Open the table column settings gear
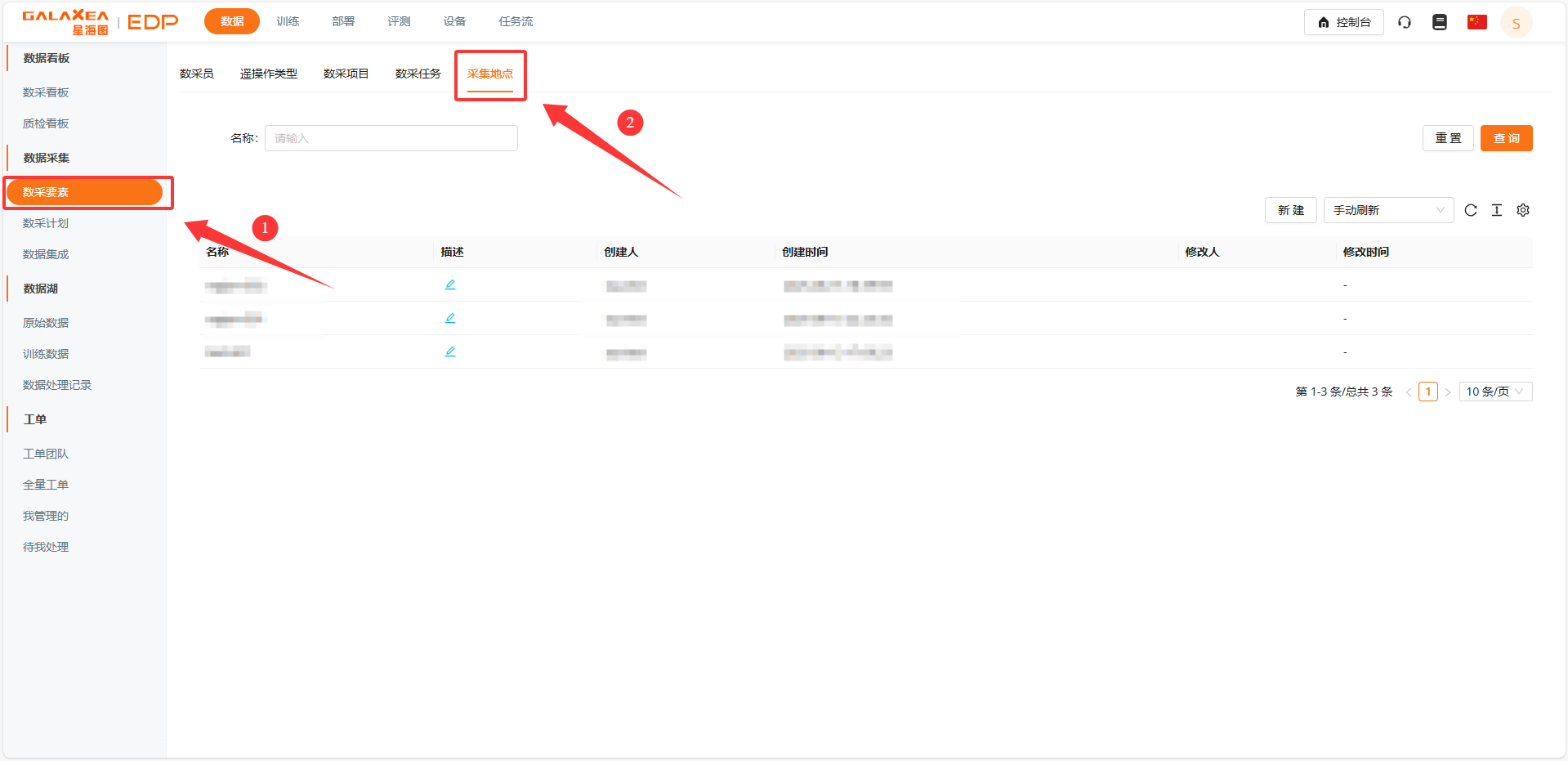 (1523, 210)
